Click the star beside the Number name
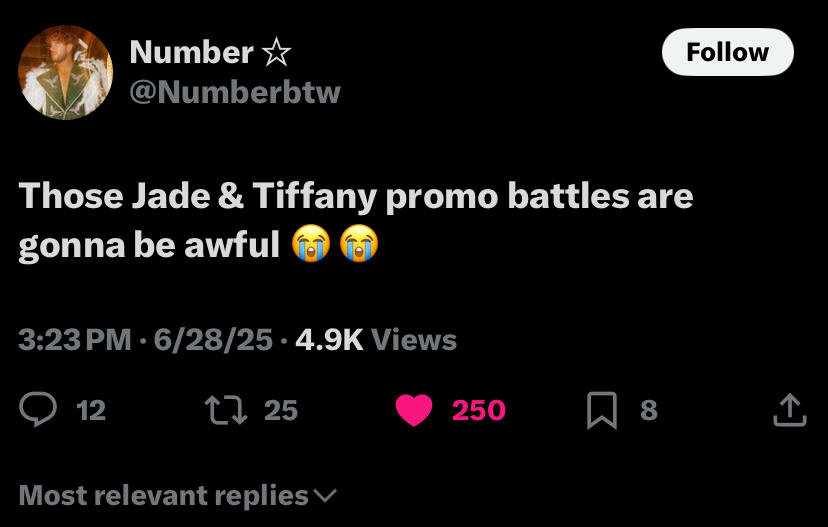 (275, 52)
